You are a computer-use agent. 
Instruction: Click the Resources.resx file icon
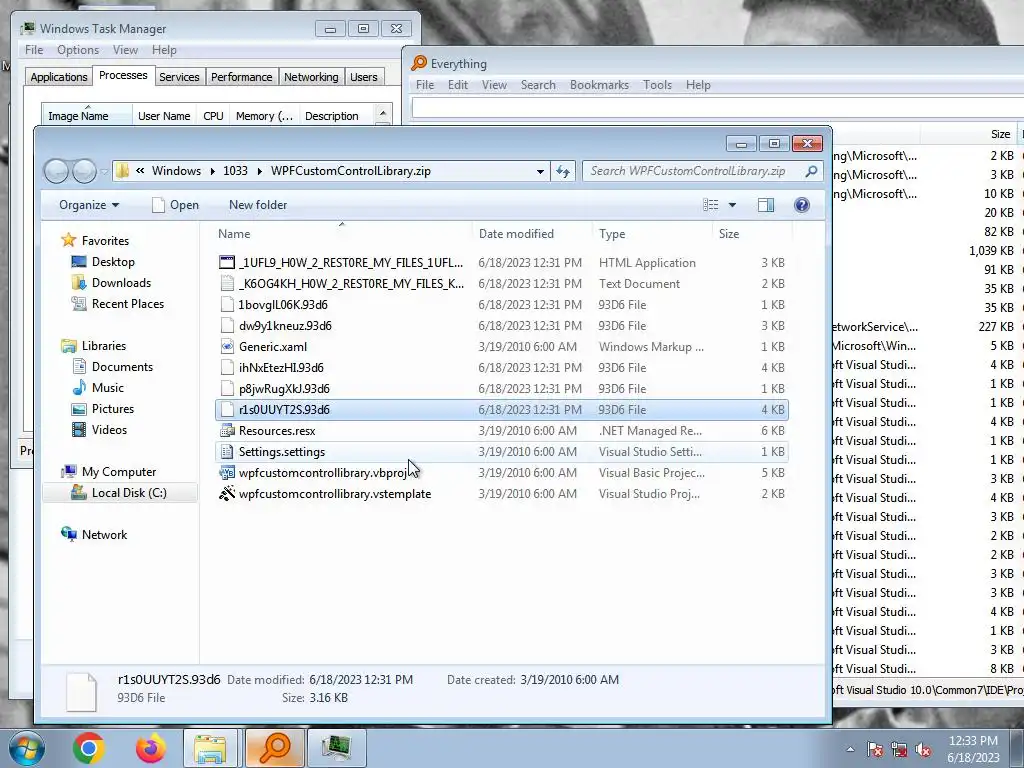227,430
